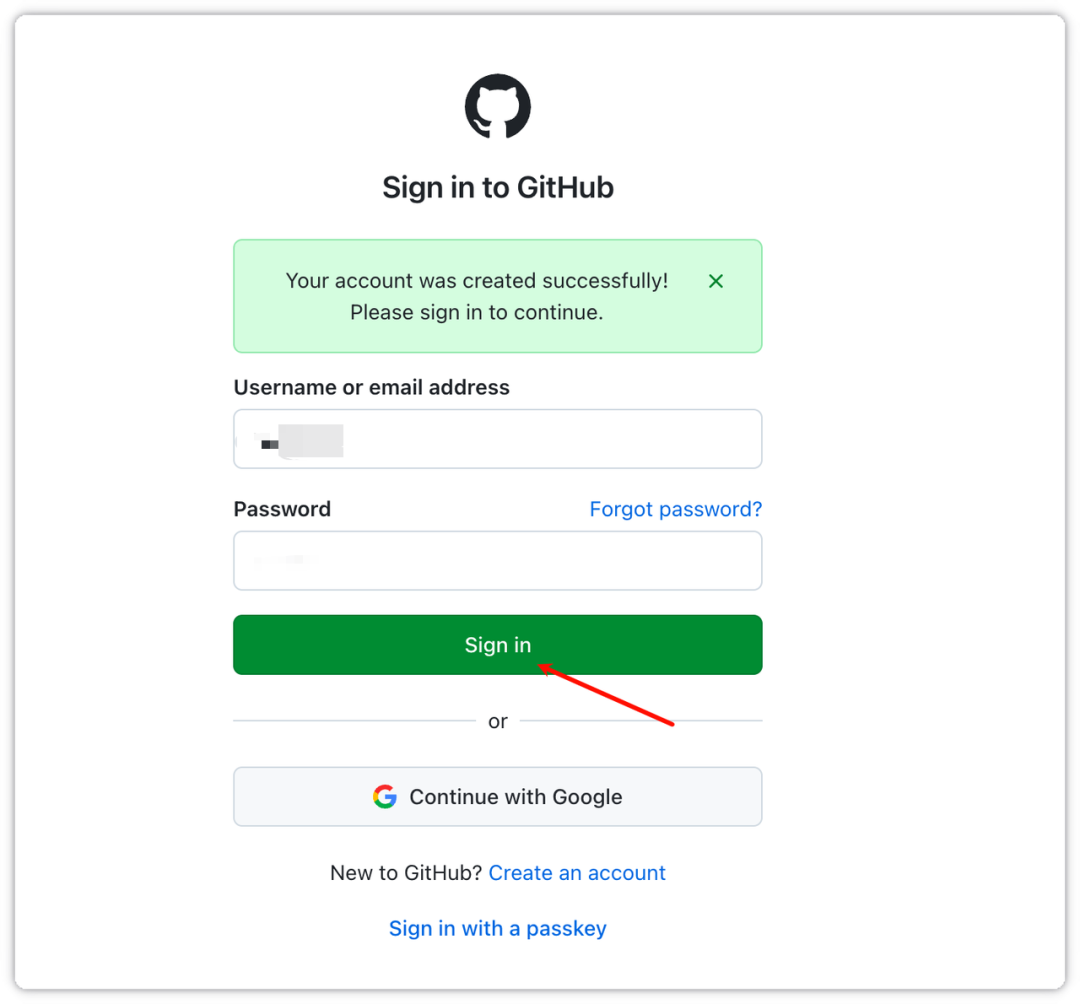The height and width of the screenshot is (1004, 1080).
Task: Open the Forgot password? link
Action: coord(675,509)
